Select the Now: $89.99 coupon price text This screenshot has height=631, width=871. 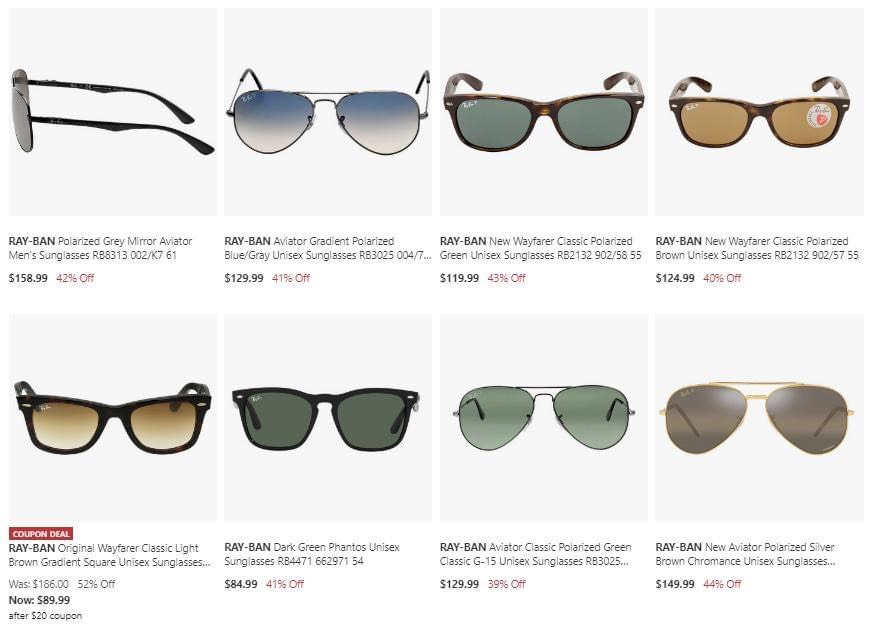coord(39,600)
